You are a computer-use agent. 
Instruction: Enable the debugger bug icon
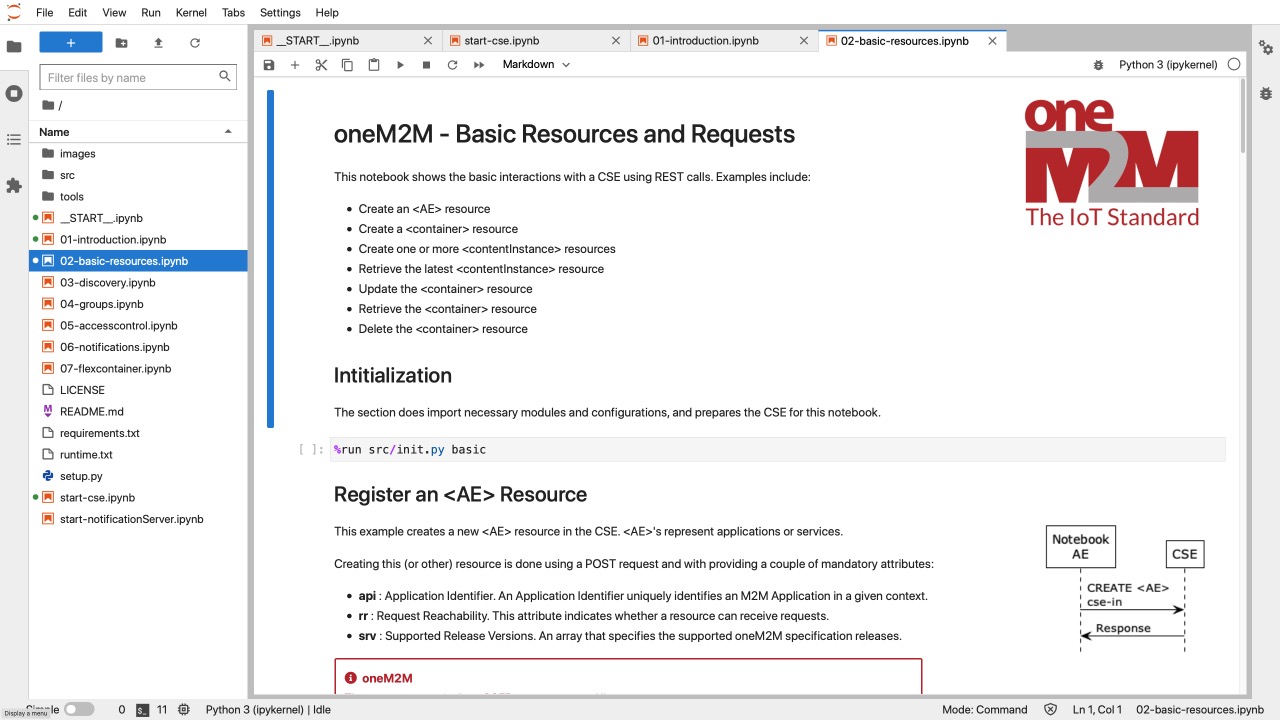point(1098,65)
